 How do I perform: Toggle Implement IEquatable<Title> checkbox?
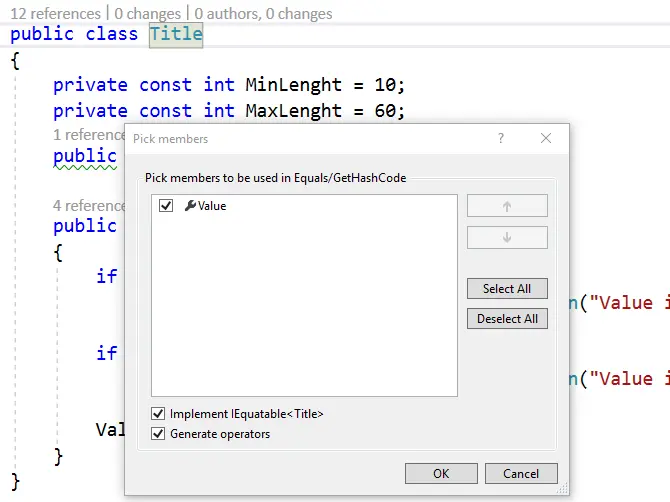coord(158,414)
